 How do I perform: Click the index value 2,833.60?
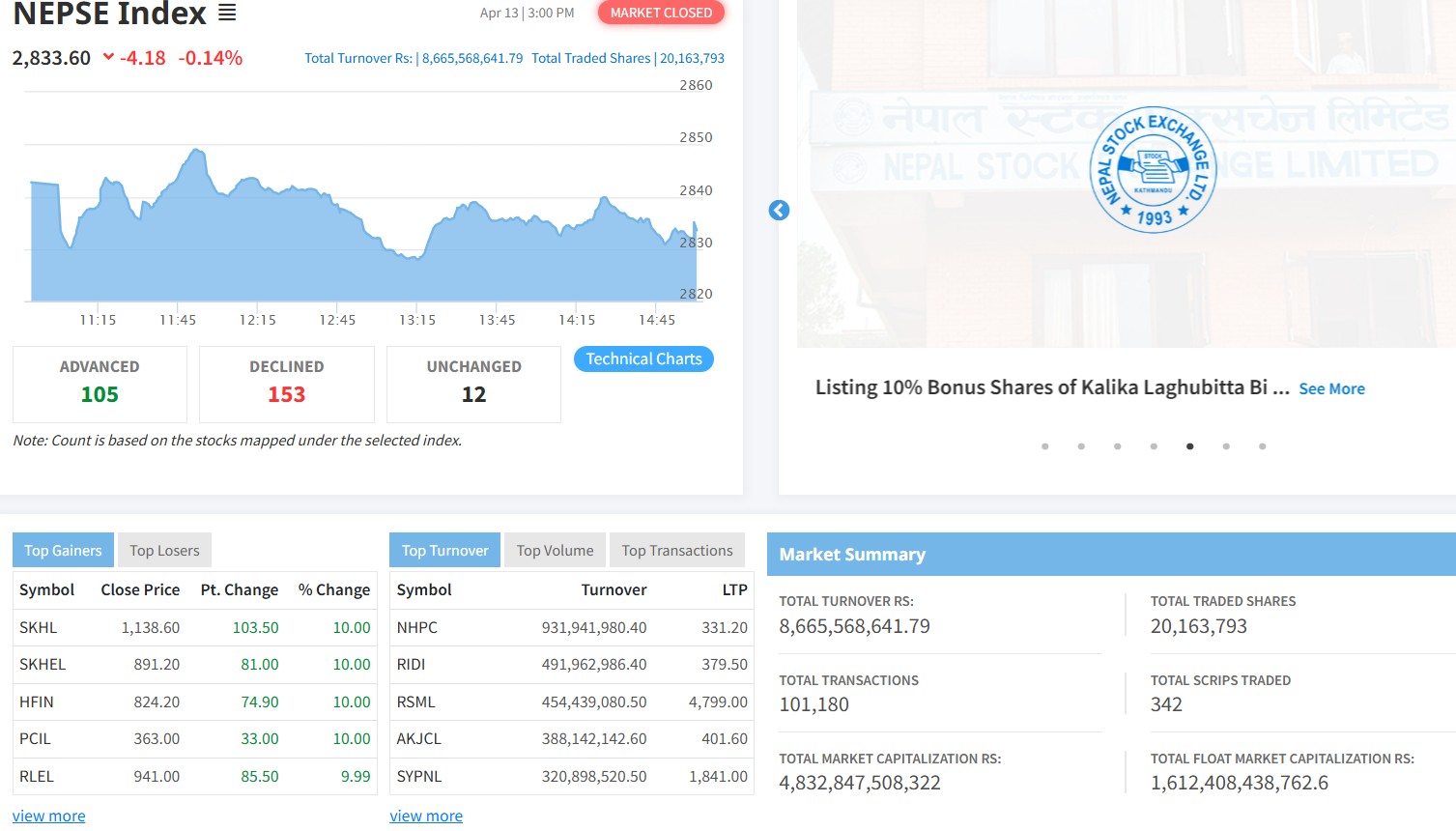(51, 58)
